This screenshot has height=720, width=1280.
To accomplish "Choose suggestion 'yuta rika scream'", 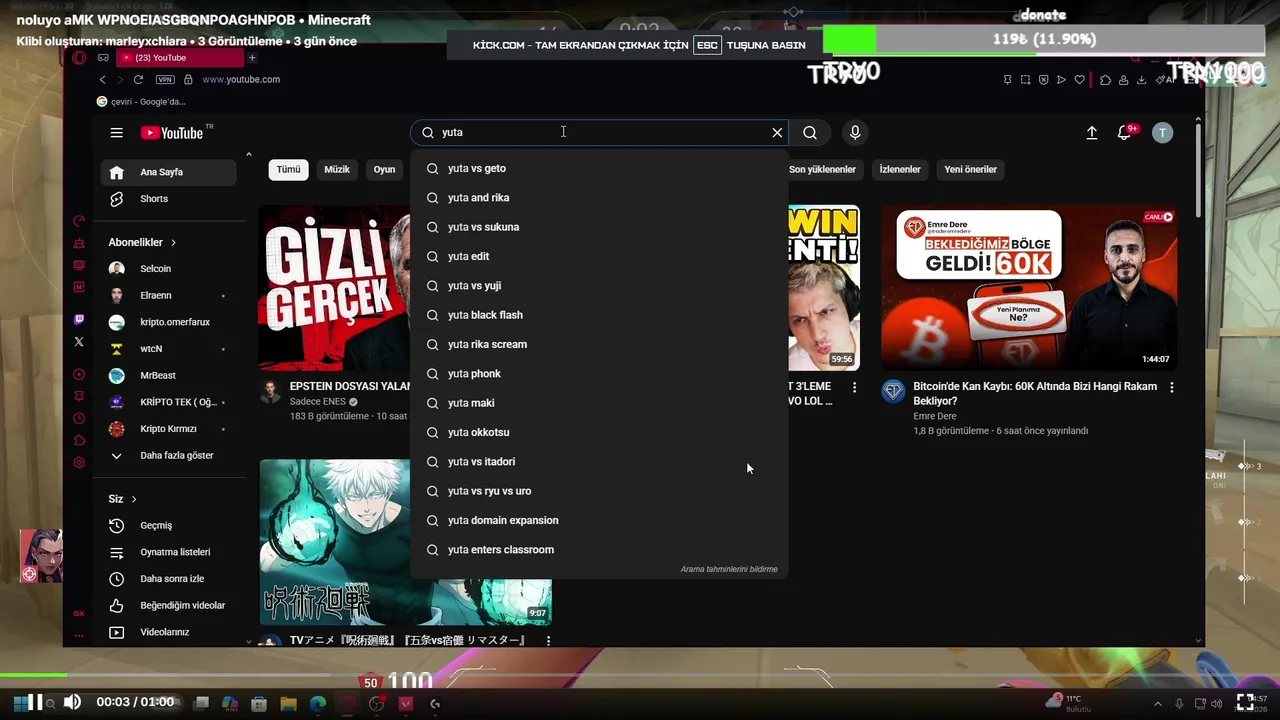I will coord(599,345).
